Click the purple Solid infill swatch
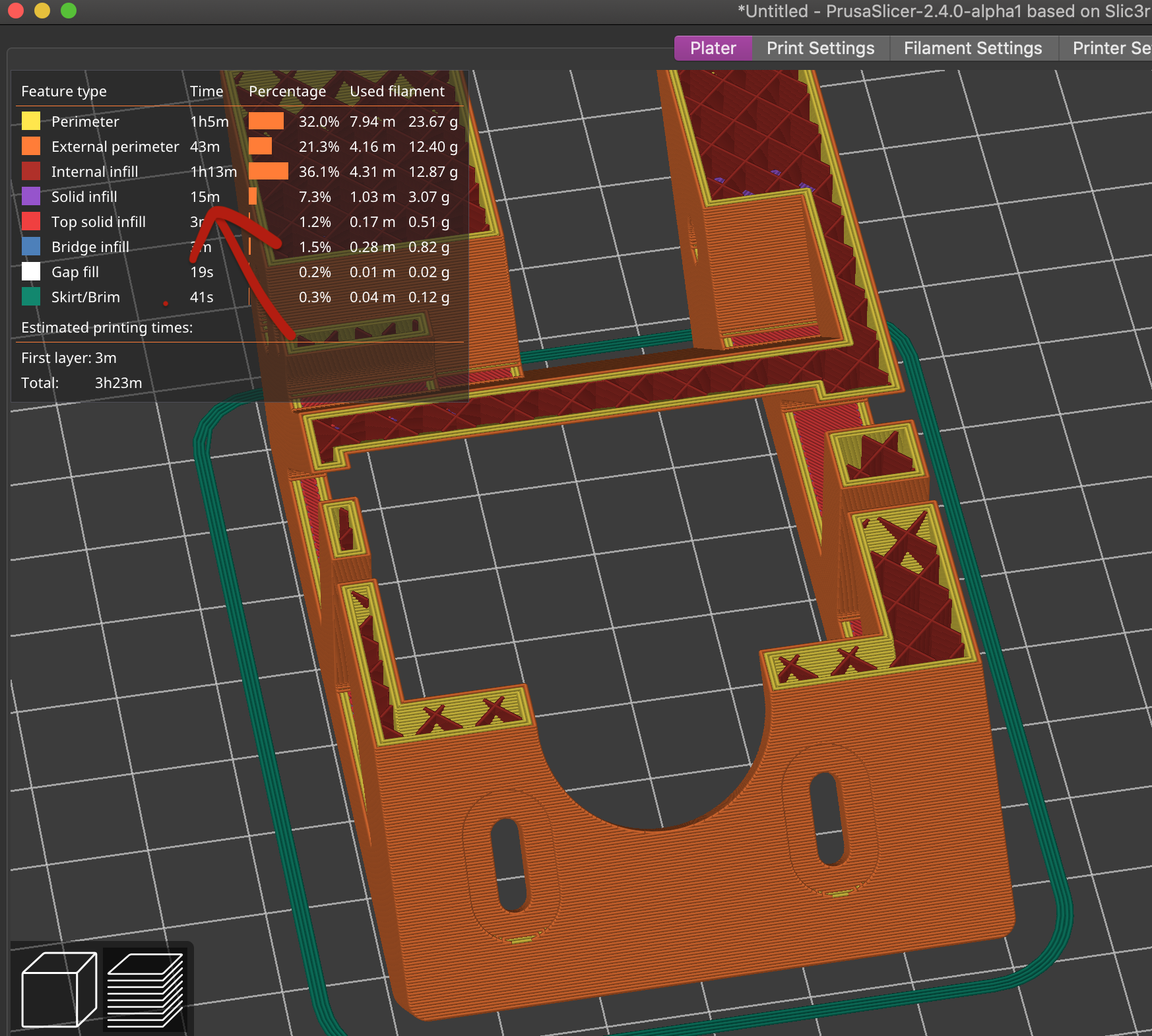 [x=31, y=196]
